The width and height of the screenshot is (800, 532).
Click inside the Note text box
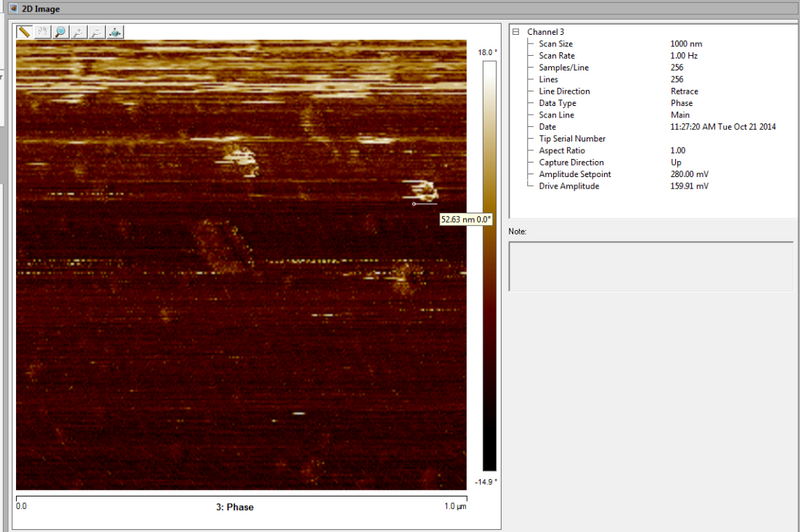pos(650,265)
